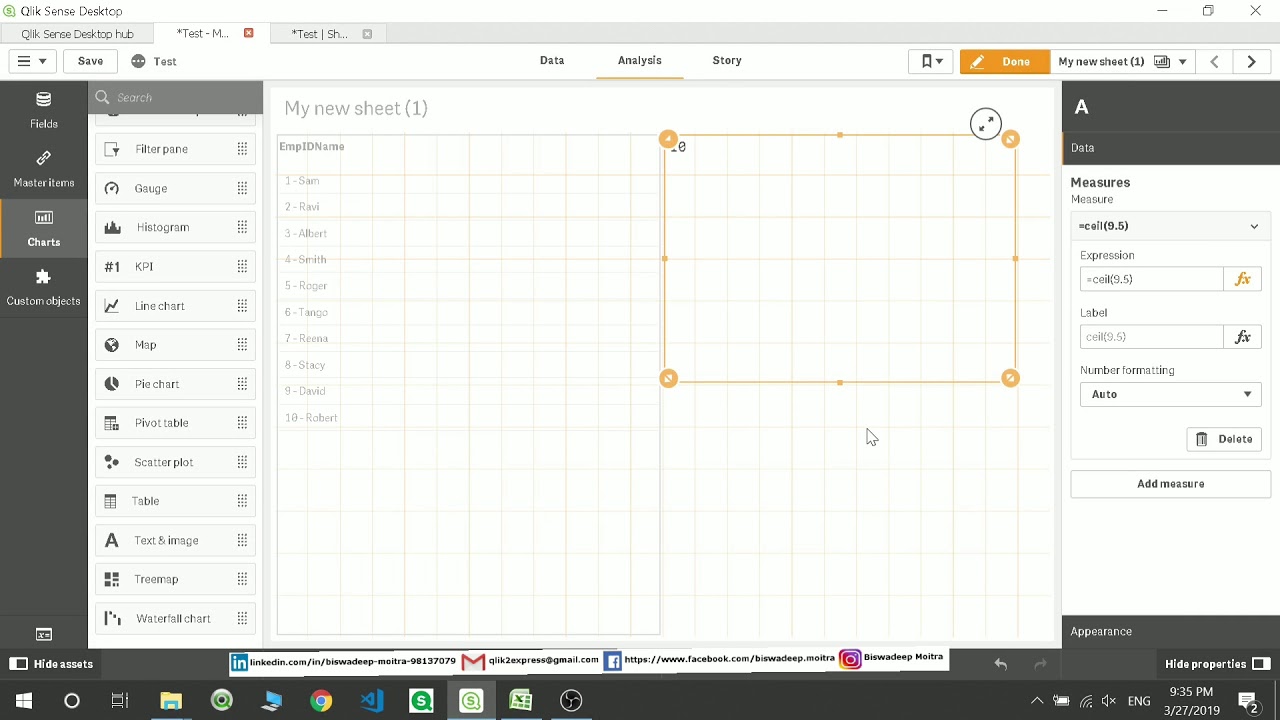
Task: Click the app overview icon beside Test
Action: 138,61
